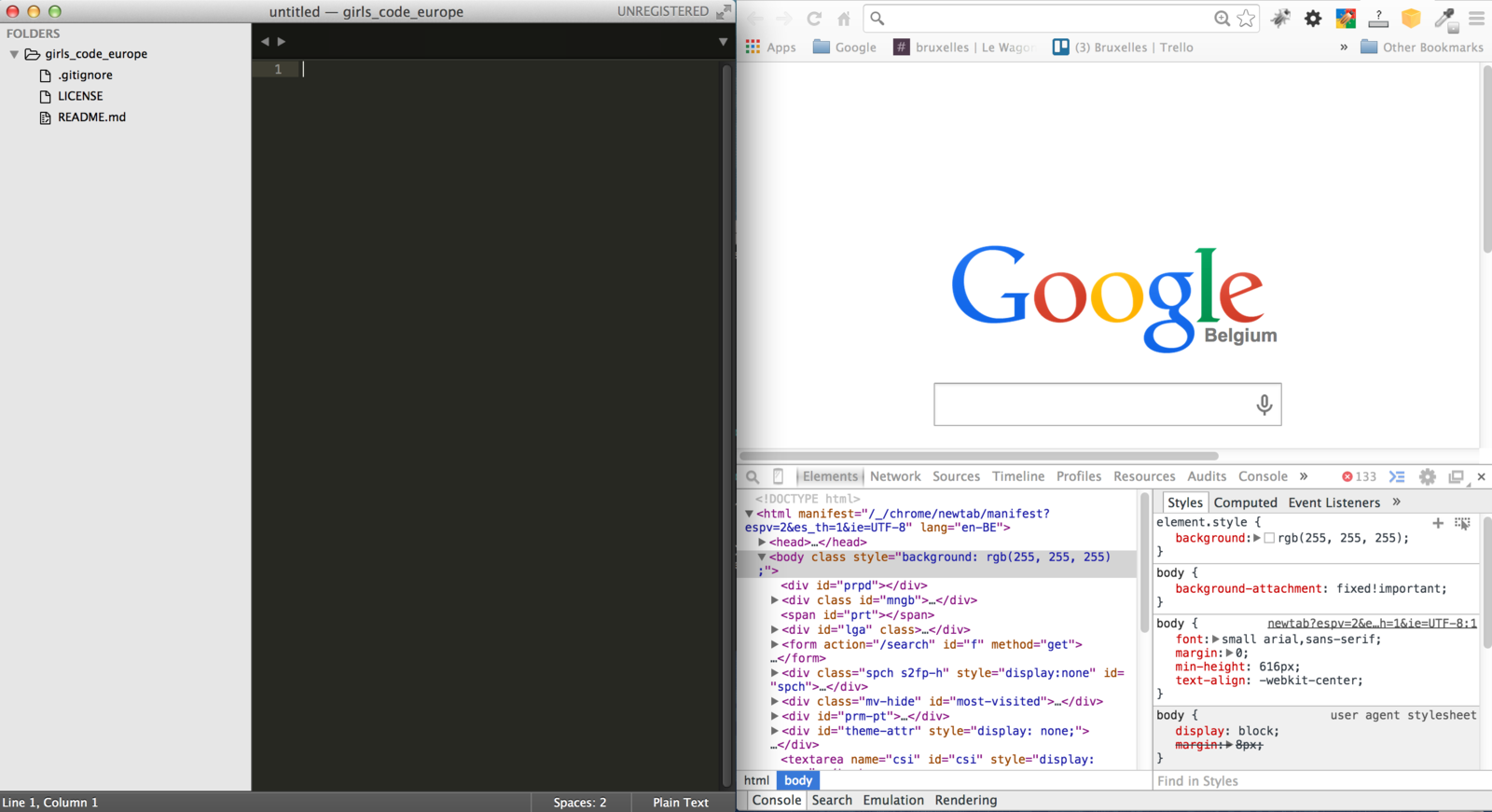Image resolution: width=1492 pixels, height=812 pixels.
Task: Expand the div id lga node
Action: [775, 630]
